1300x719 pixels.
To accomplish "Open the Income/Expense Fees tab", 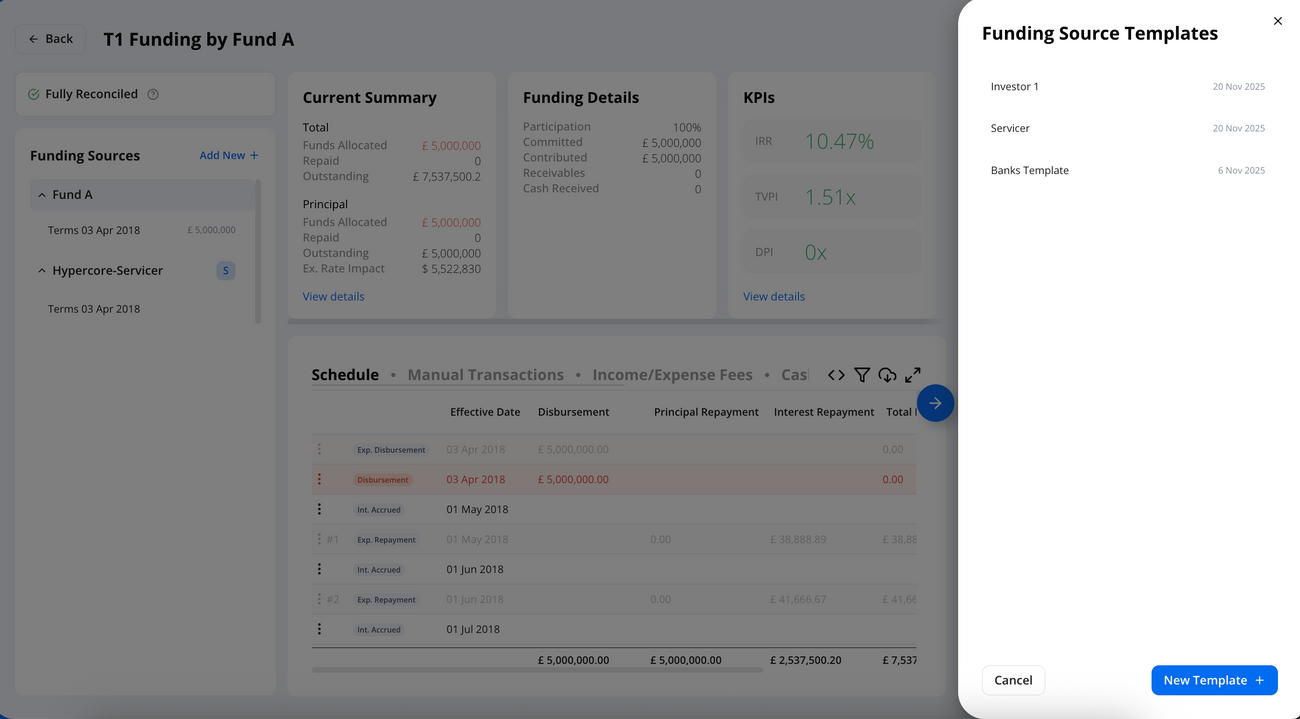I will point(672,374).
